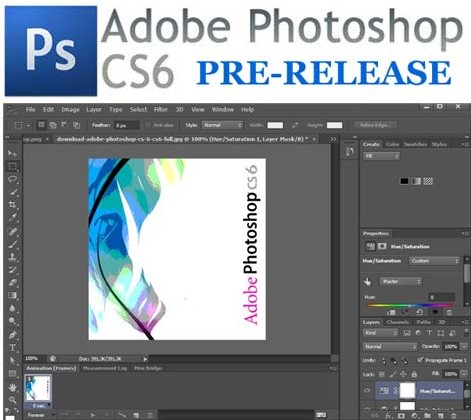Select the Blur tool
The width and height of the screenshot is (471, 420).
12,308
